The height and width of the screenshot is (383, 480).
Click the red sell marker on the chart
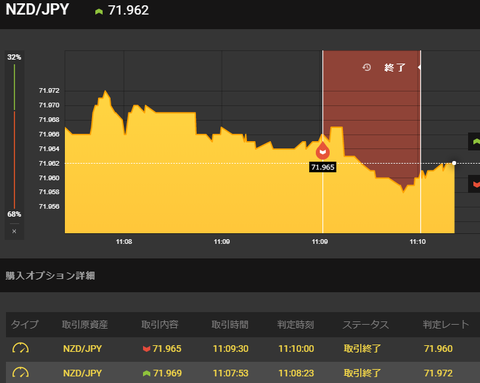tap(323, 151)
